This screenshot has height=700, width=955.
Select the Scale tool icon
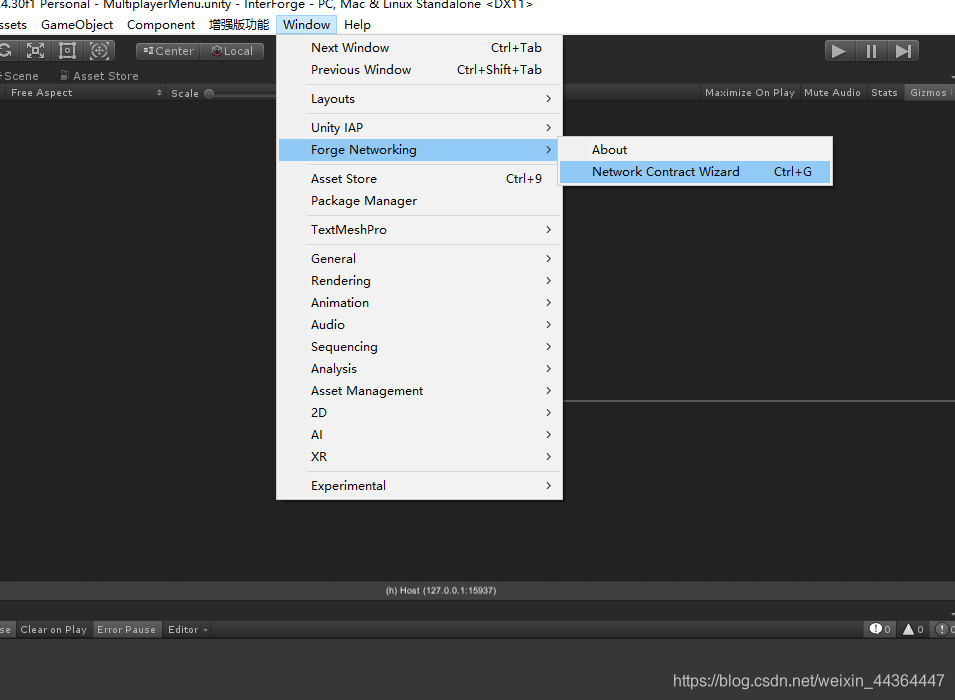35,51
